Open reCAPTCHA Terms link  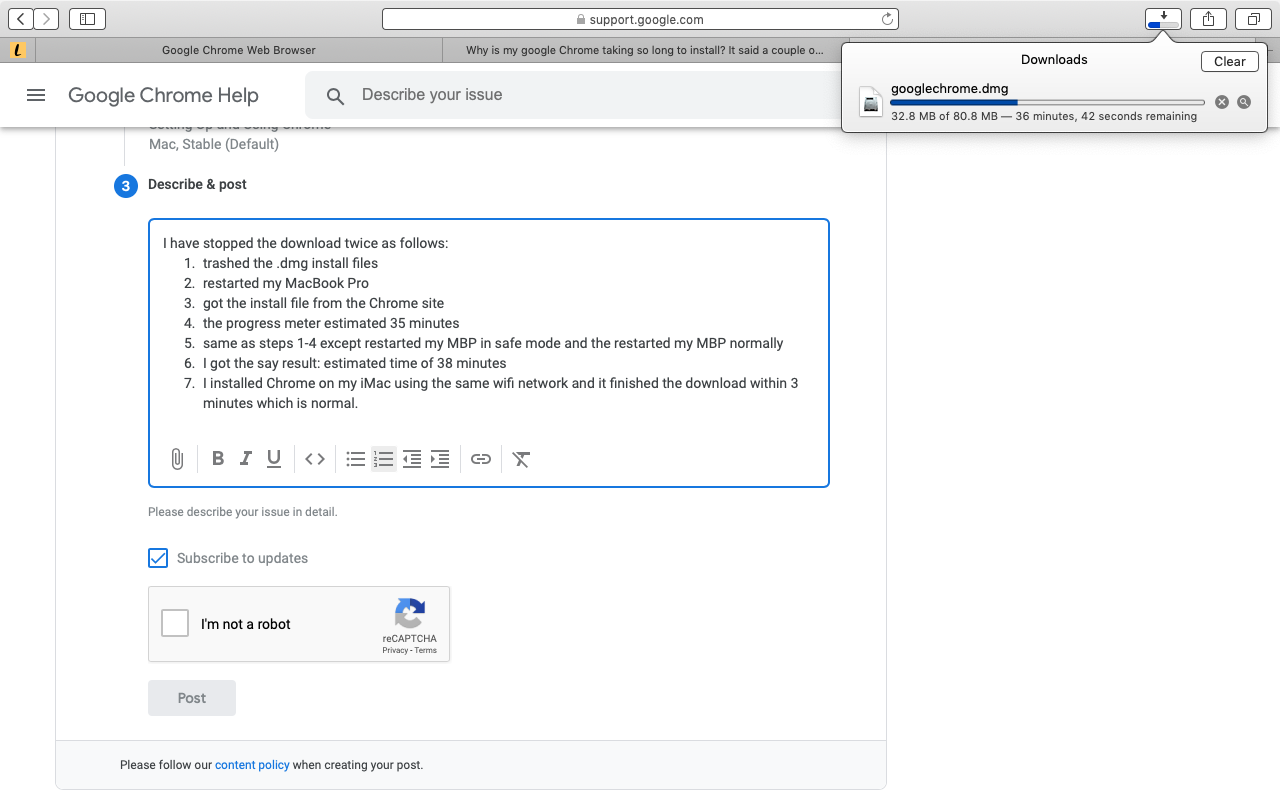tap(426, 651)
